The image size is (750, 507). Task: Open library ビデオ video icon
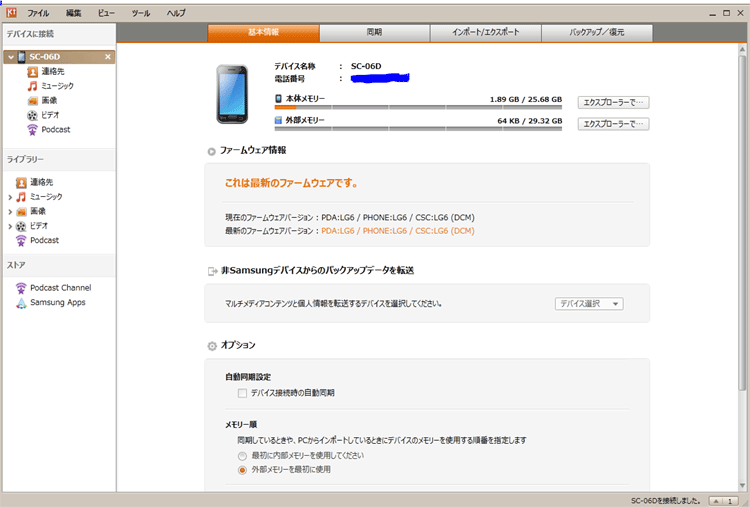[21, 226]
